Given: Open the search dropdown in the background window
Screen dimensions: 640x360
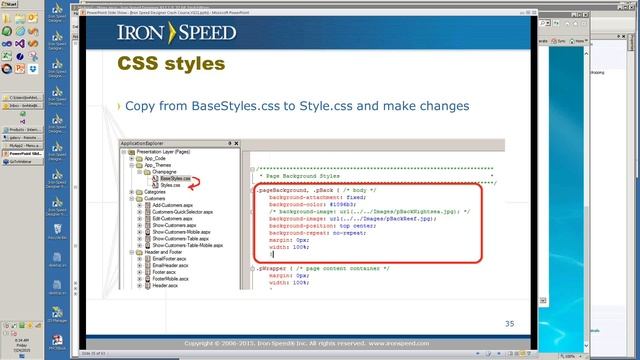Looking at the screenshot, I should point(548,23).
